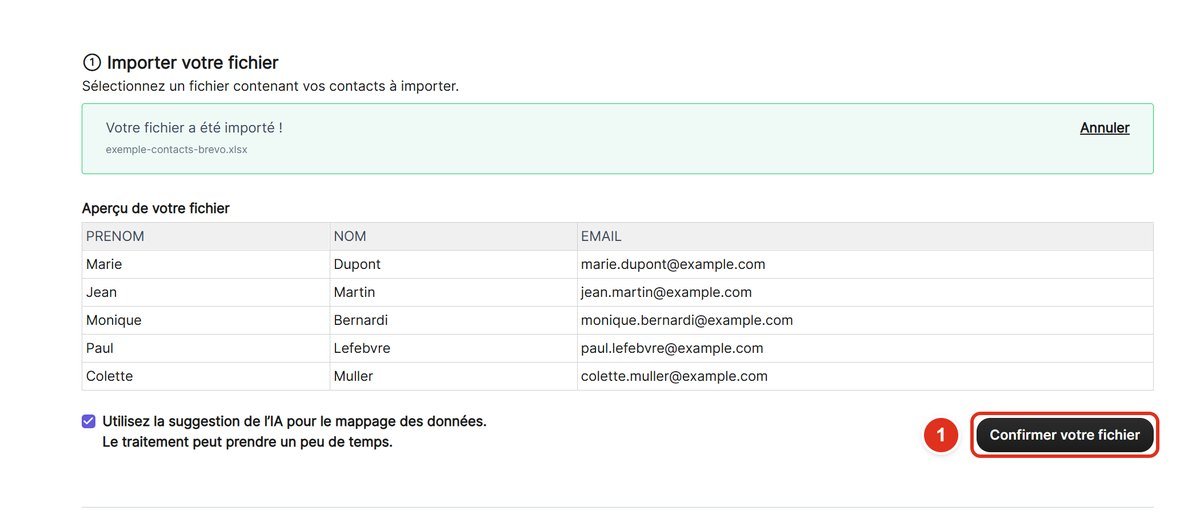Viewport: 1200px width, 531px height.
Task: Click the exemple-contacts-brevo.xlsx file name
Action: (176, 150)
